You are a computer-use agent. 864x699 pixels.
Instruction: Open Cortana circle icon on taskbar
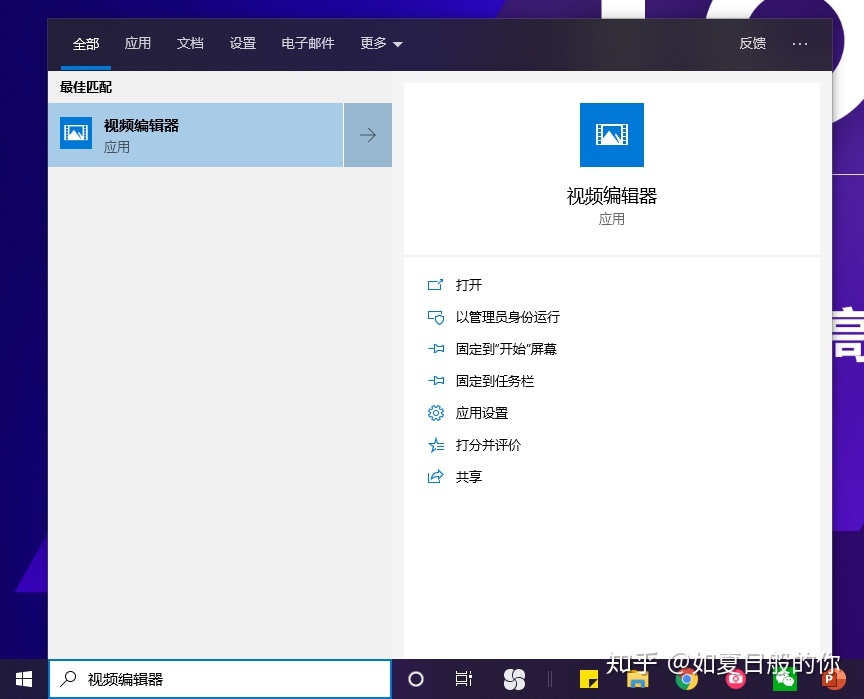pyautogui.click(x=416, y=679)
